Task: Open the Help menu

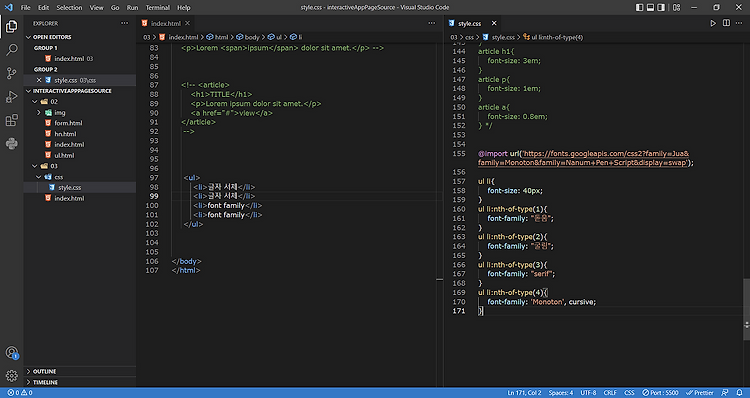Action: [184, 8]
